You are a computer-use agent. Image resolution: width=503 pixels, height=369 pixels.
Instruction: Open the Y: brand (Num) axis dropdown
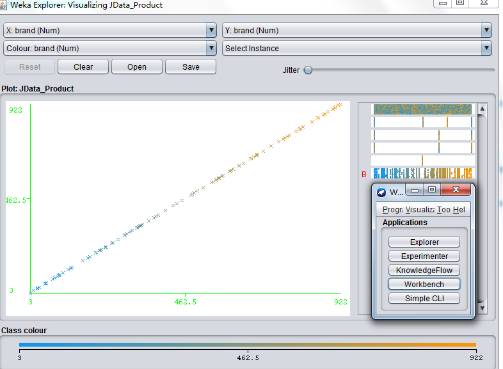click(357, 30)
